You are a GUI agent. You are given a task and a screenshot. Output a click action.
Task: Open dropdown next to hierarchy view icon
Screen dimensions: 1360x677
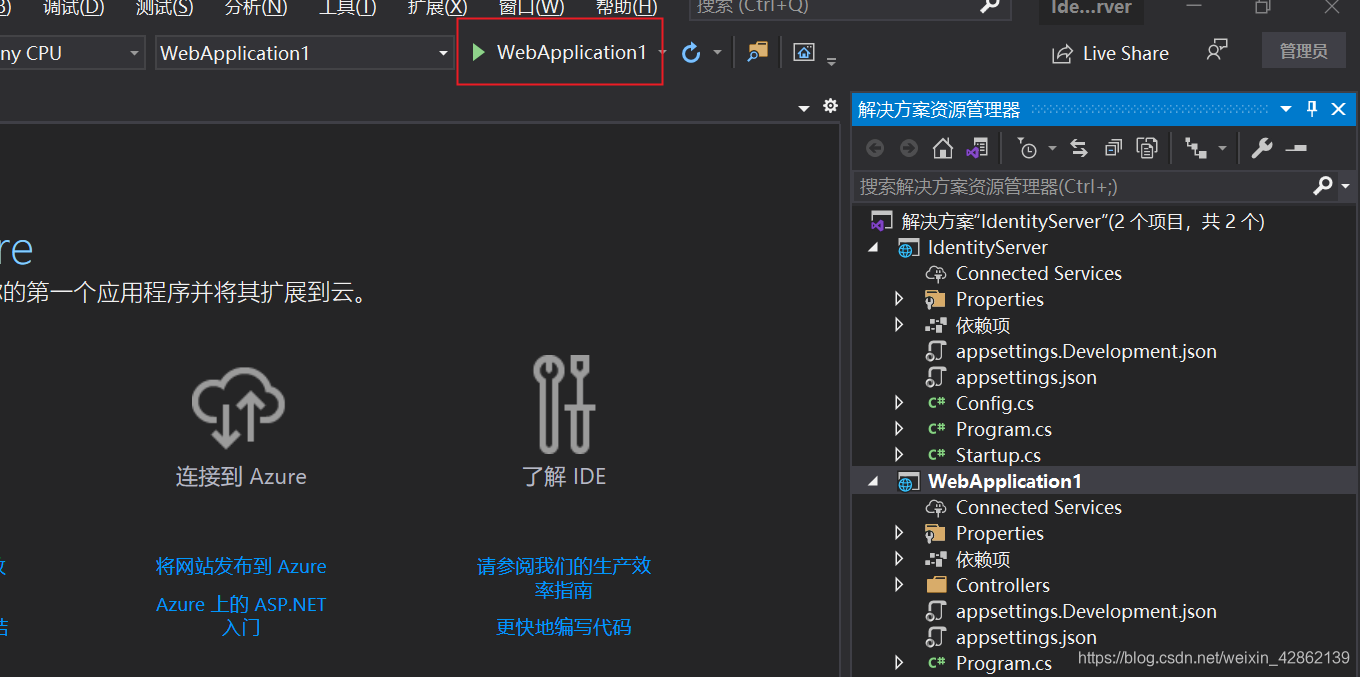[x=1222, y=149]
